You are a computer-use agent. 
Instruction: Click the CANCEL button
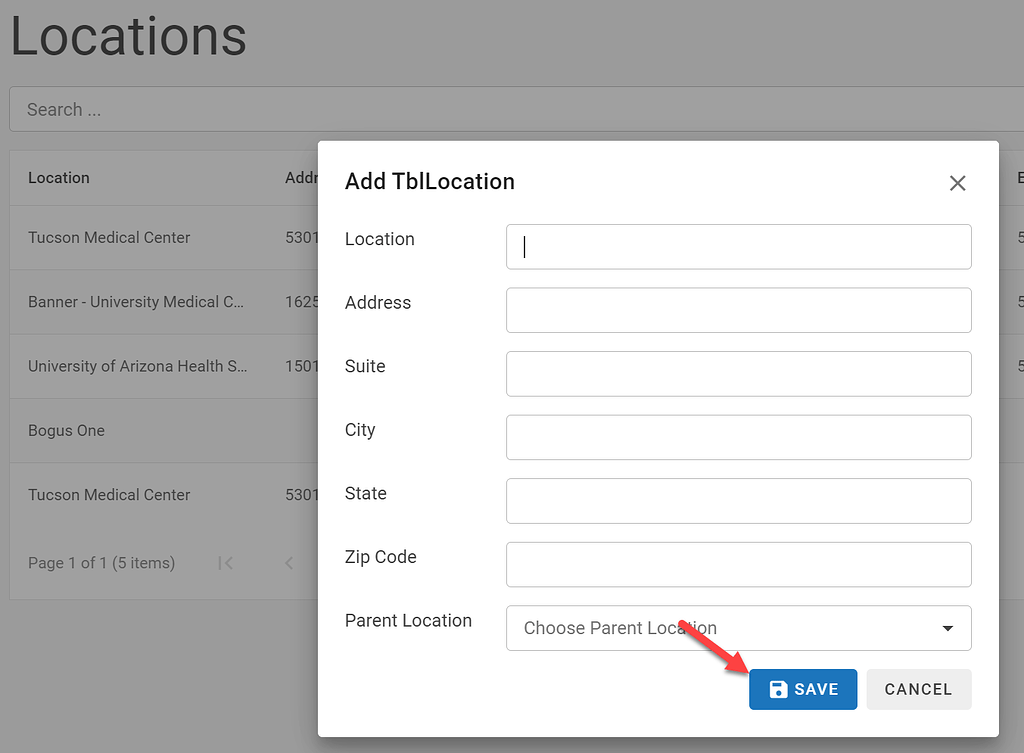click(918, 689)
